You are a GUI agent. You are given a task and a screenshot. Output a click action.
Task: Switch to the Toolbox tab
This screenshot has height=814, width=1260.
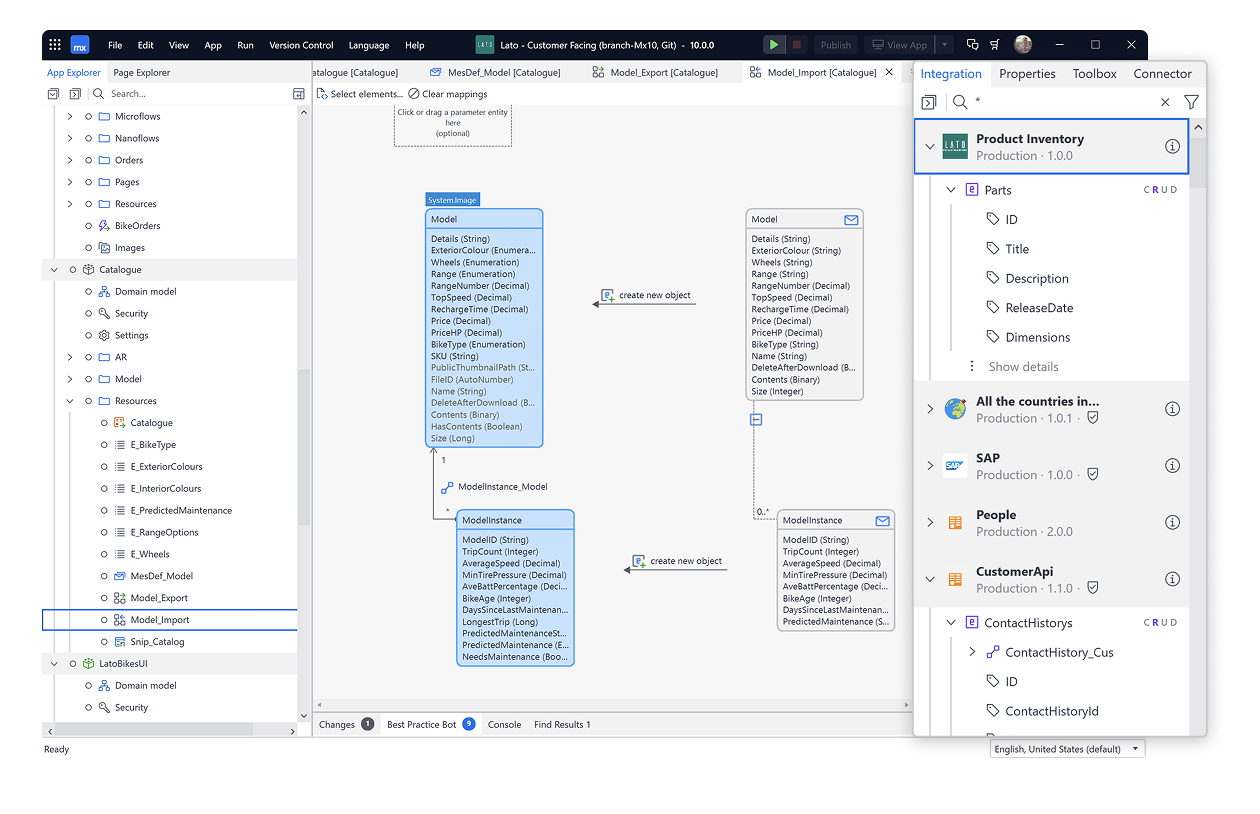1094,74
